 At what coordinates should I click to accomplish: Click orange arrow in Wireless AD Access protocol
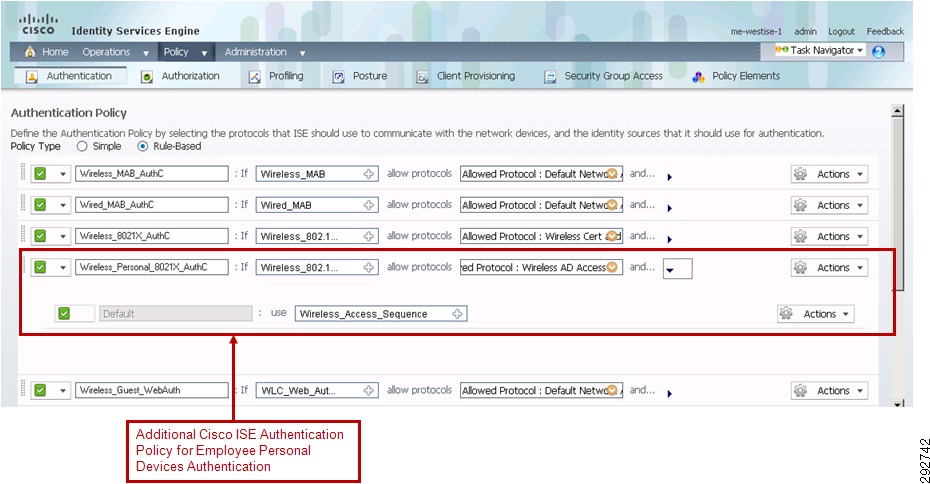click(x=612, y=268)
